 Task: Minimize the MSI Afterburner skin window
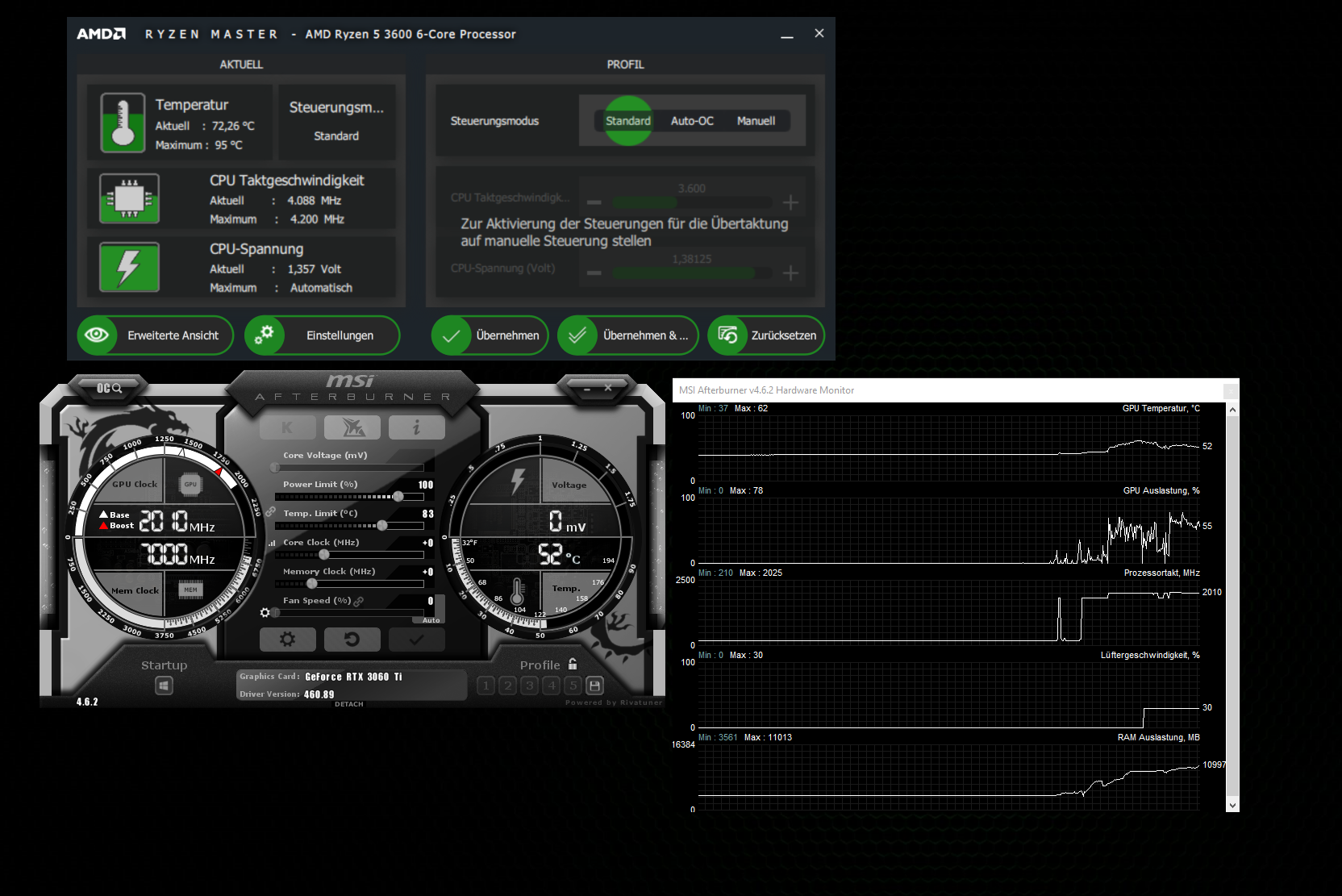[x=587, y=389]
